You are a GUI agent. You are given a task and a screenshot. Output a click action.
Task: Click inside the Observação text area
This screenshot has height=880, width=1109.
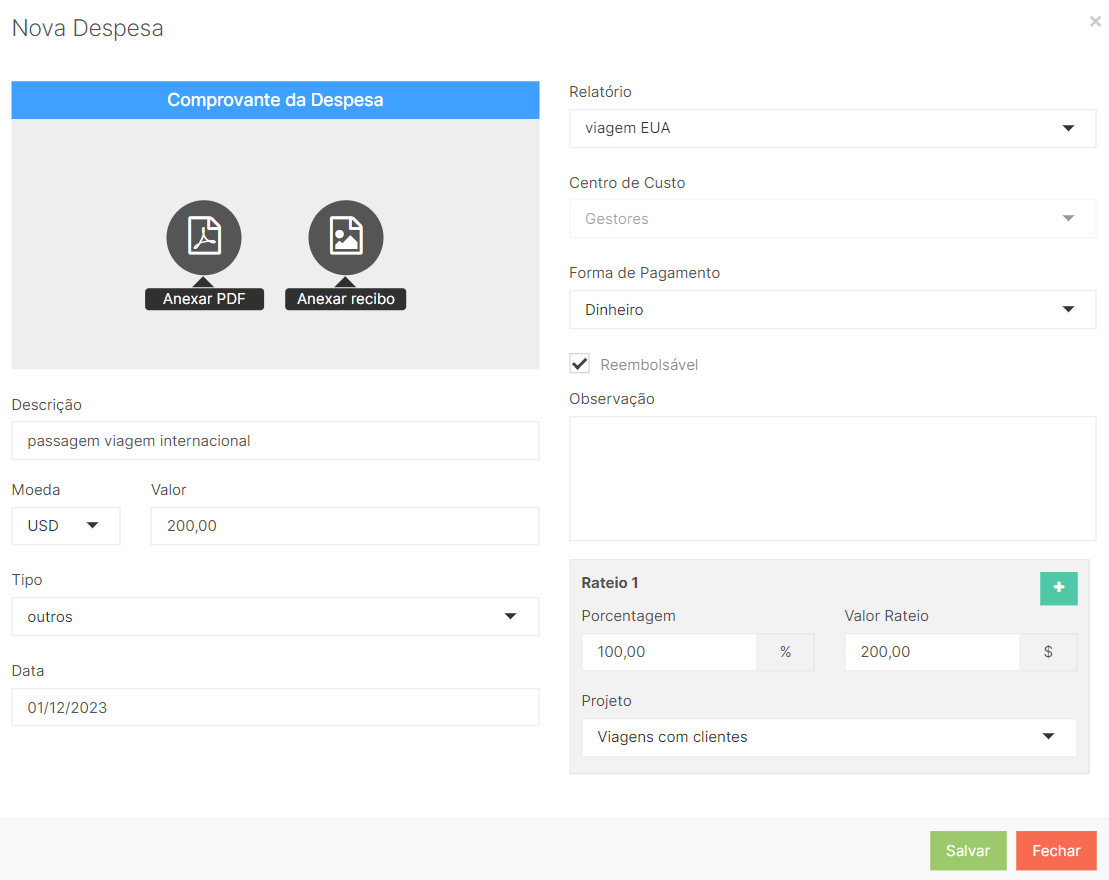click(x=832, y=479)
